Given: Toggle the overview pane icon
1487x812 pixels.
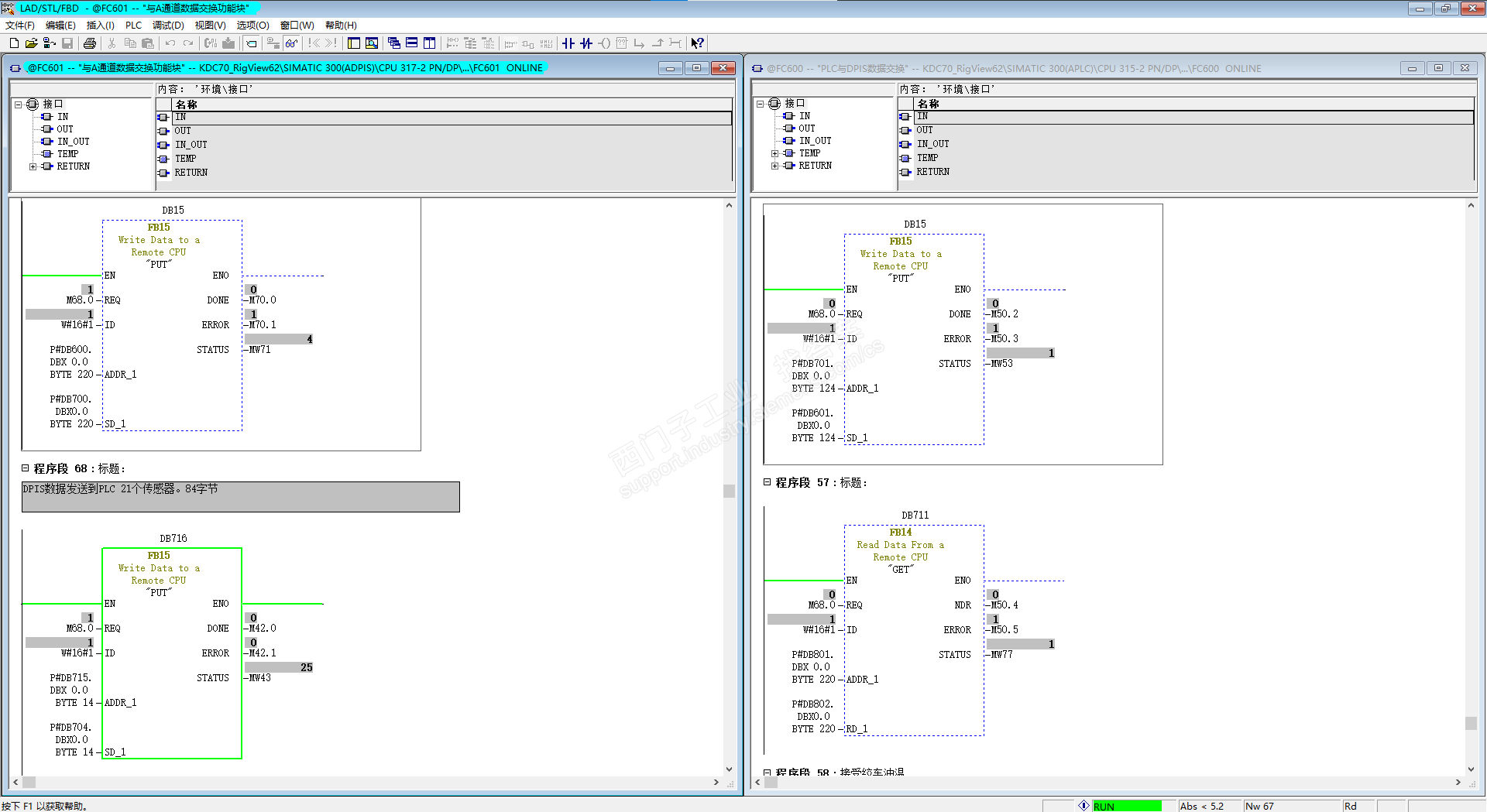Looking at the screenshot, I should pos(354,43).
